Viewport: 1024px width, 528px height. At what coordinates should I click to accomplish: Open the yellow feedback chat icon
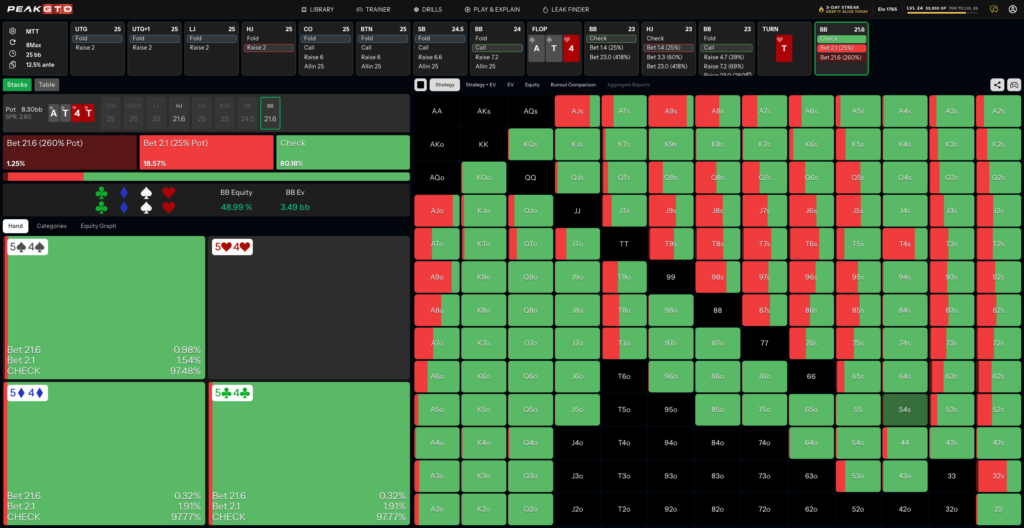[x=995, y=9]
